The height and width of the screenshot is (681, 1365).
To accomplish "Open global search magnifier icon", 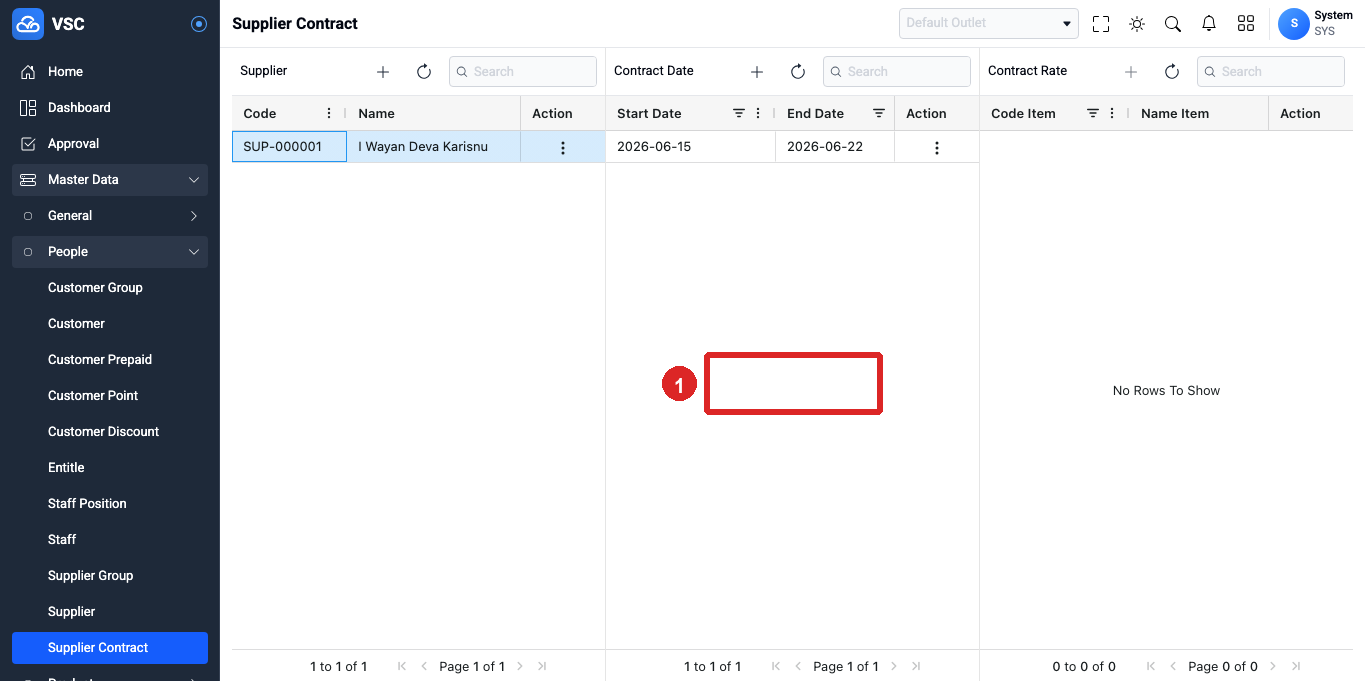I will click(x=1173, y=24).
